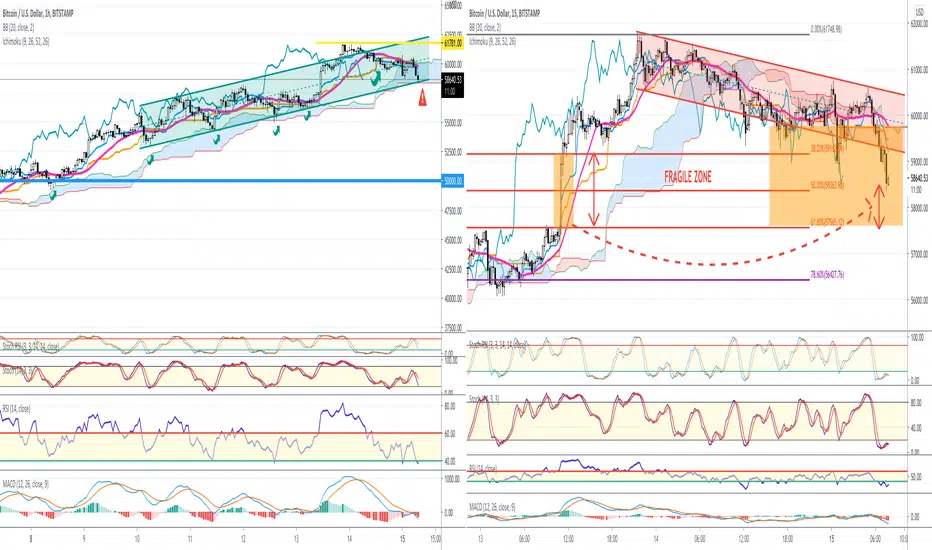Click the 47500.00 label on the left price axis

pos(453,210)
